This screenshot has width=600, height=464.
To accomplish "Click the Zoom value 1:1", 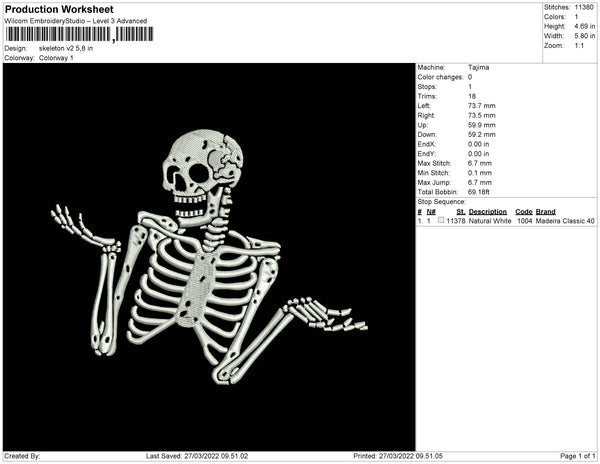I will pos(579,46).
